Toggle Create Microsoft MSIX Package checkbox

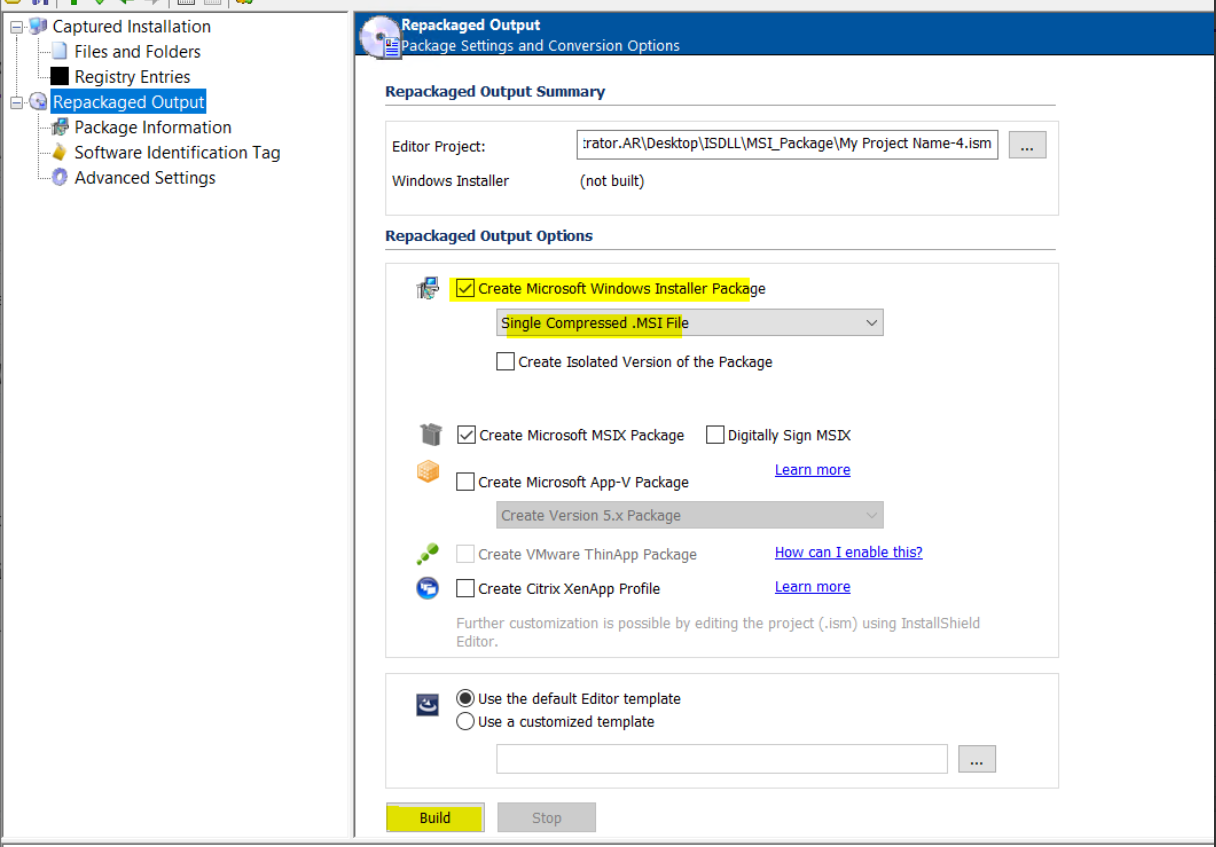click(465, 435)
